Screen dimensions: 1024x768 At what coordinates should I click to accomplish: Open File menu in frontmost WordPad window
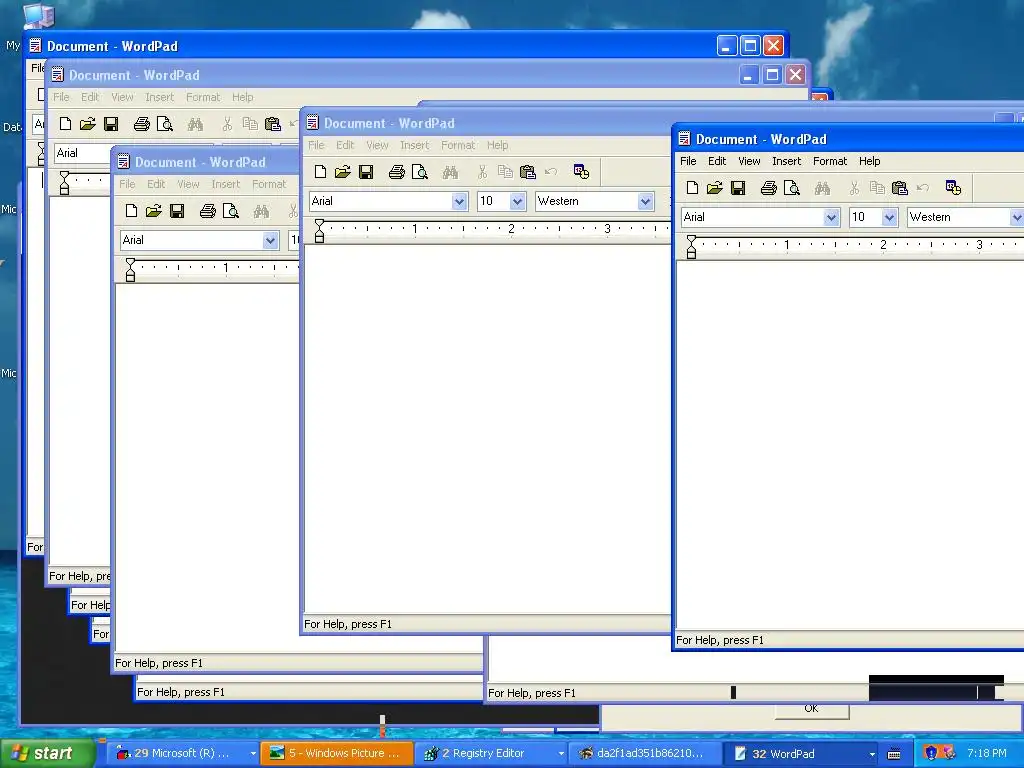coord(688,161)
